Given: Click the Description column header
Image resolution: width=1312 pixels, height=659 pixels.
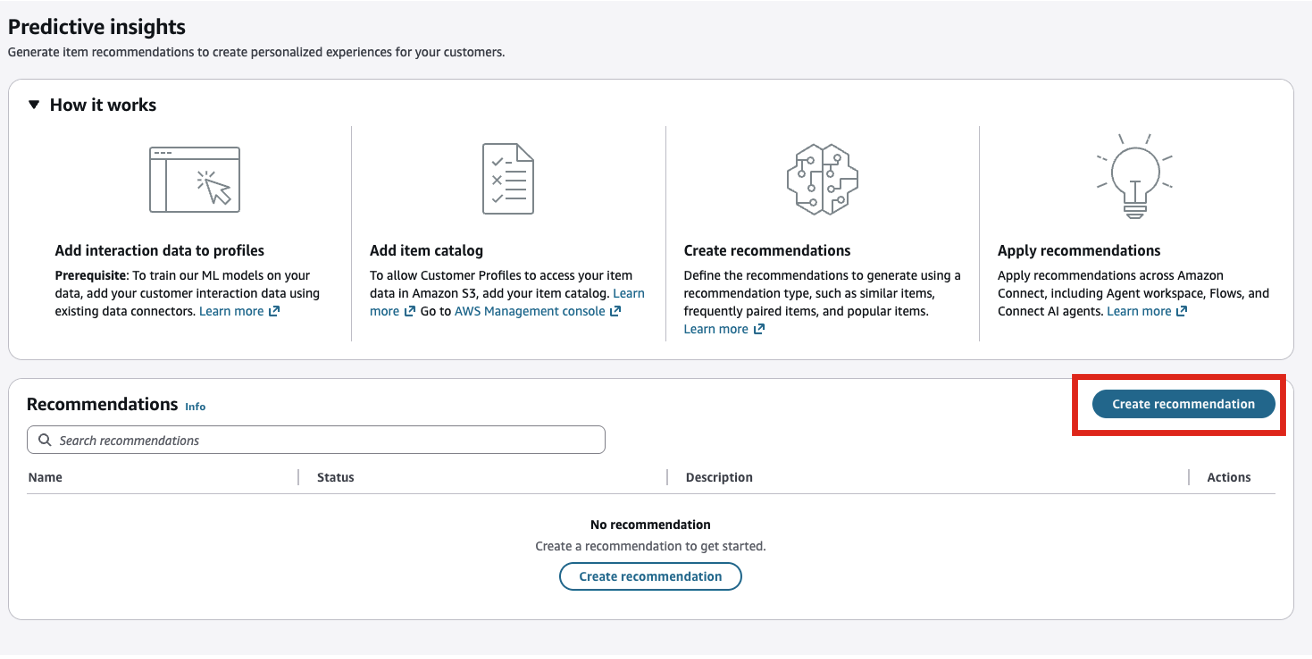Looking at the screenshot, I should (x=719, y=477).
